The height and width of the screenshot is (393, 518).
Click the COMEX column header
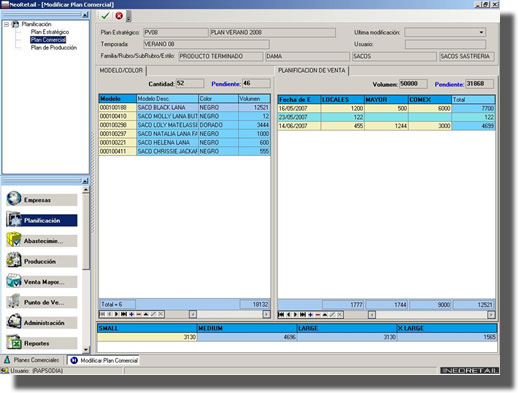coord(430,99)
